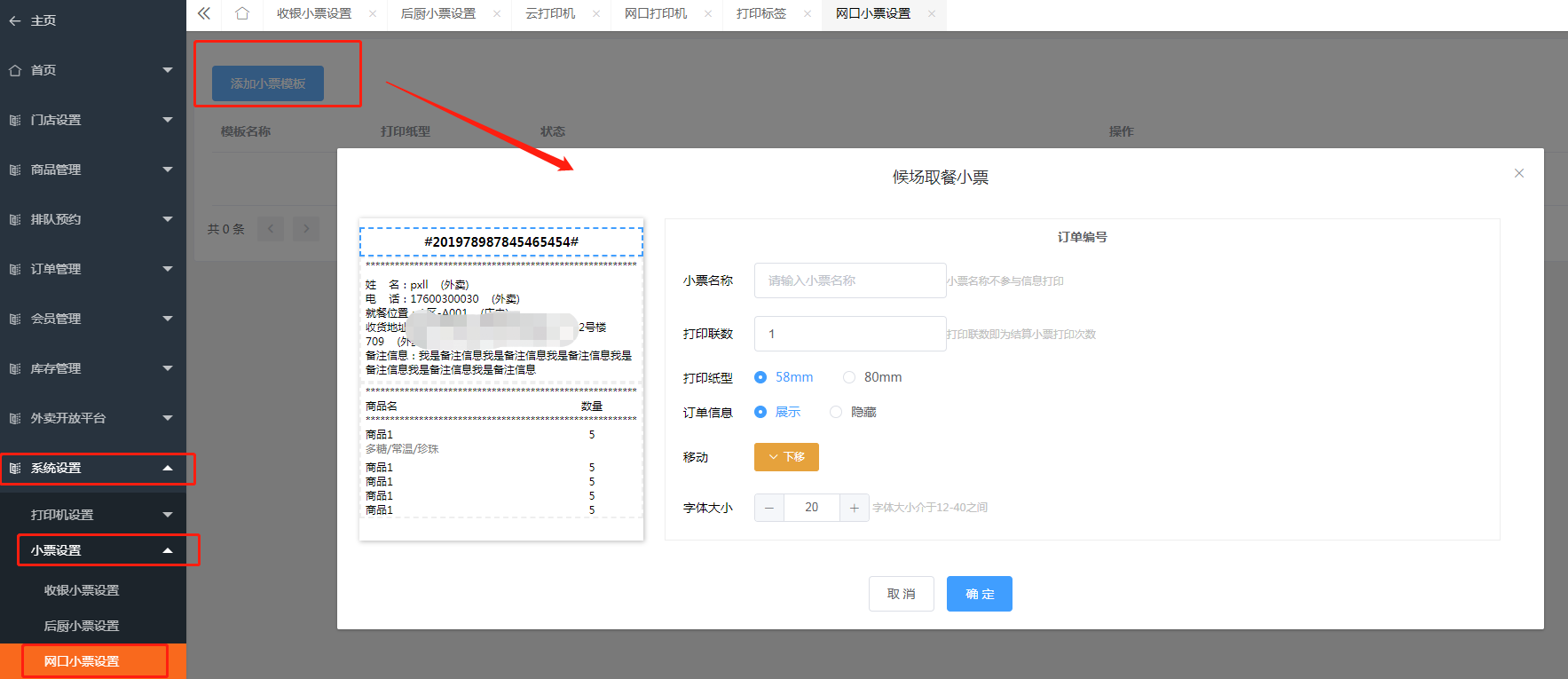Go to the home tab house icon
1568x679 pixels.
pos(242,13)
